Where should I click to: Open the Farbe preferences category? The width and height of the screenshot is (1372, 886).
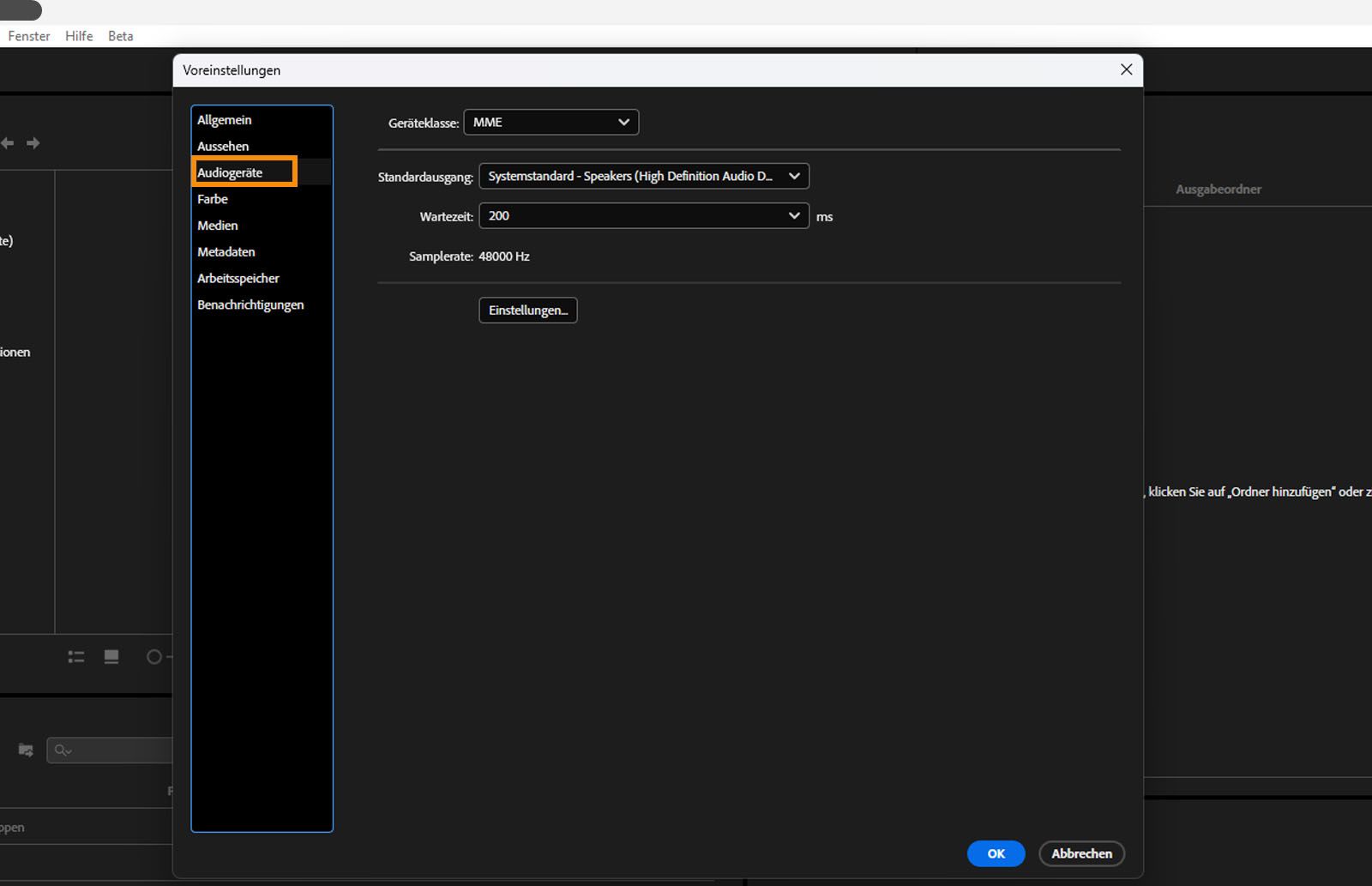pos(262,199)
